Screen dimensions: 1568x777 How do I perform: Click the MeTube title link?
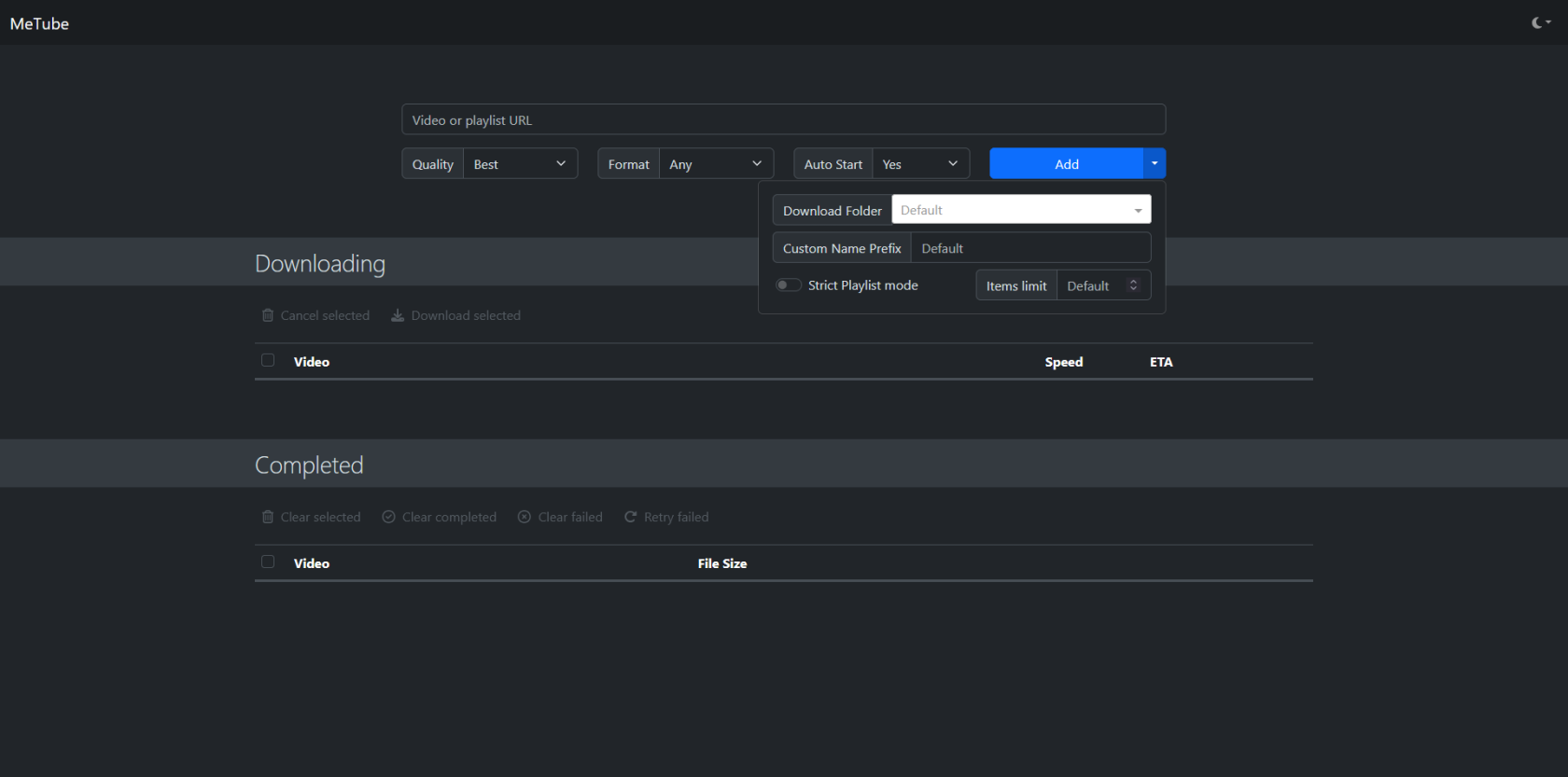point(39,23)
